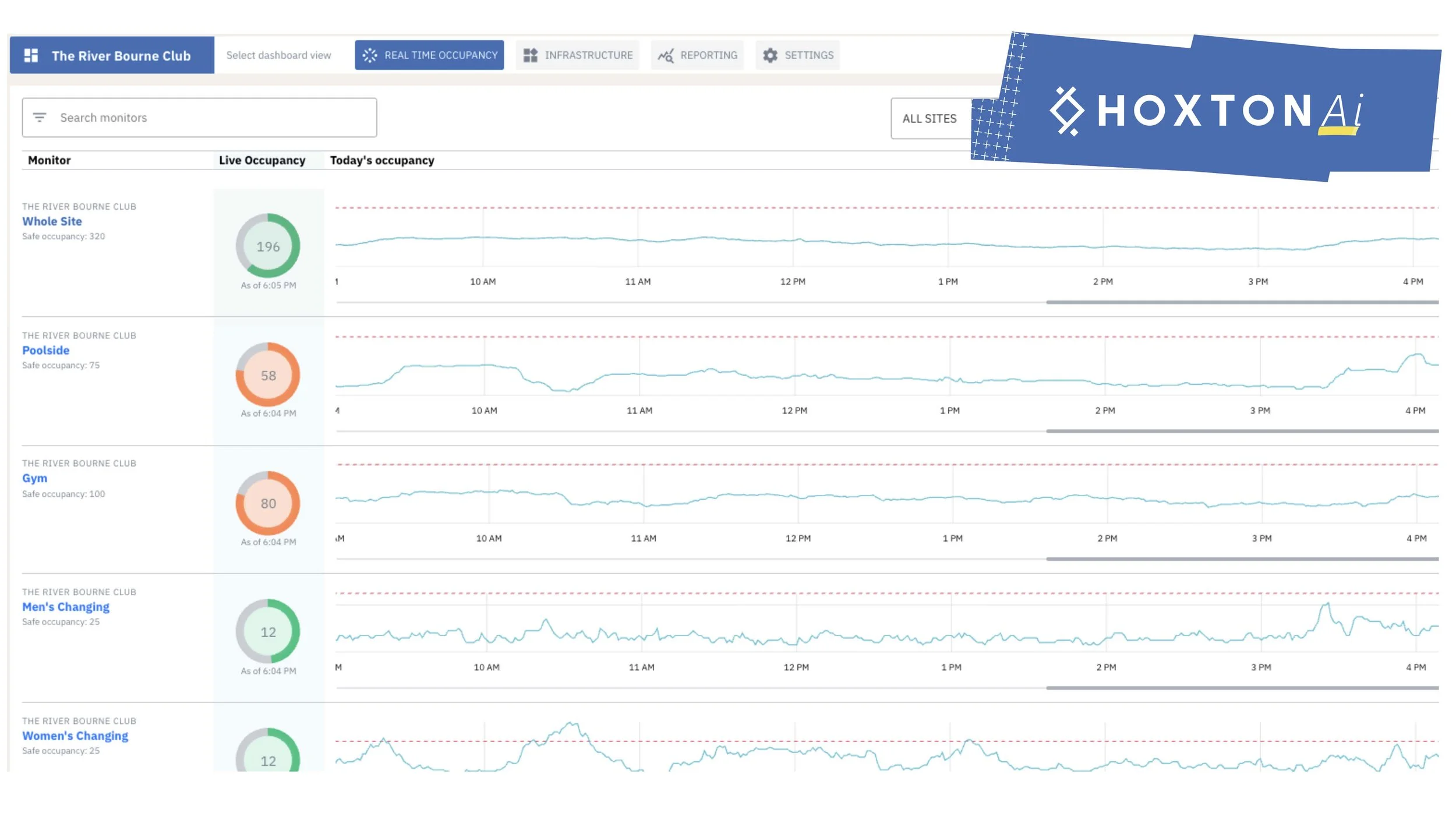
Task: Click the Whole Site occupancy gauge showing 196
Action: click(x=268, y=246)
